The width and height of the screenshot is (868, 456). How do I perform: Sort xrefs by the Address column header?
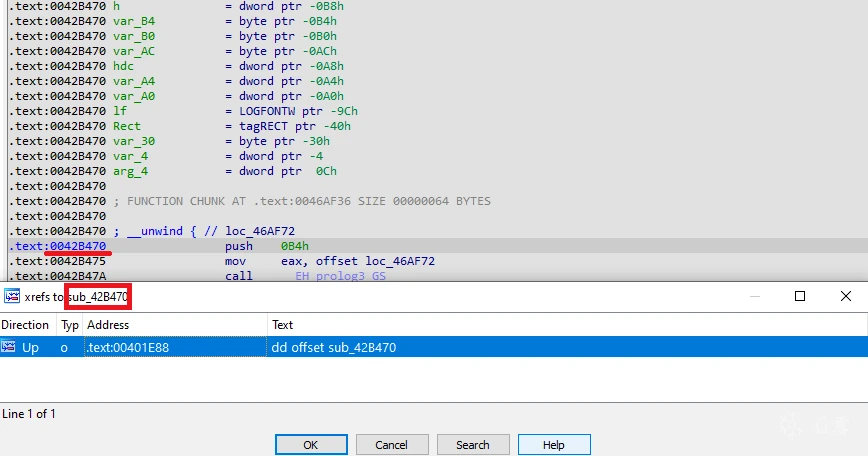pyautogui.click(x=175, y=325)
